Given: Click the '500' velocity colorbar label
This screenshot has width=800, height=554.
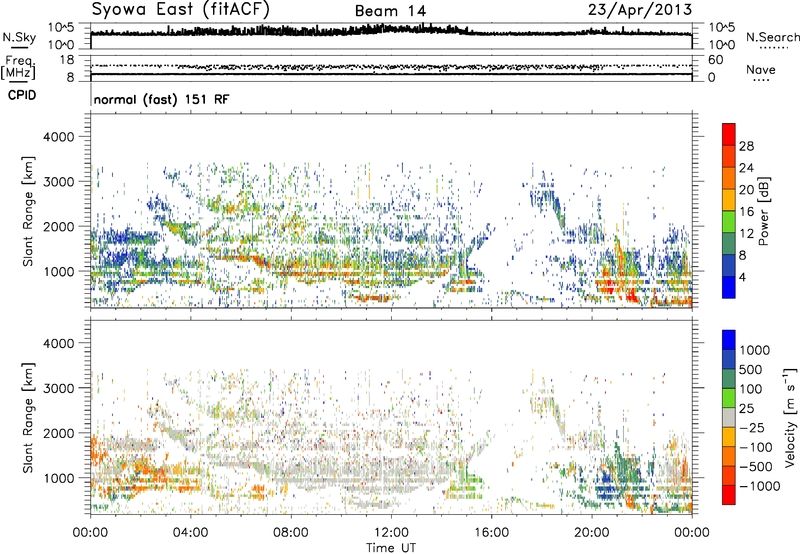Looking at the screenshot, I should tap(751, 369).
